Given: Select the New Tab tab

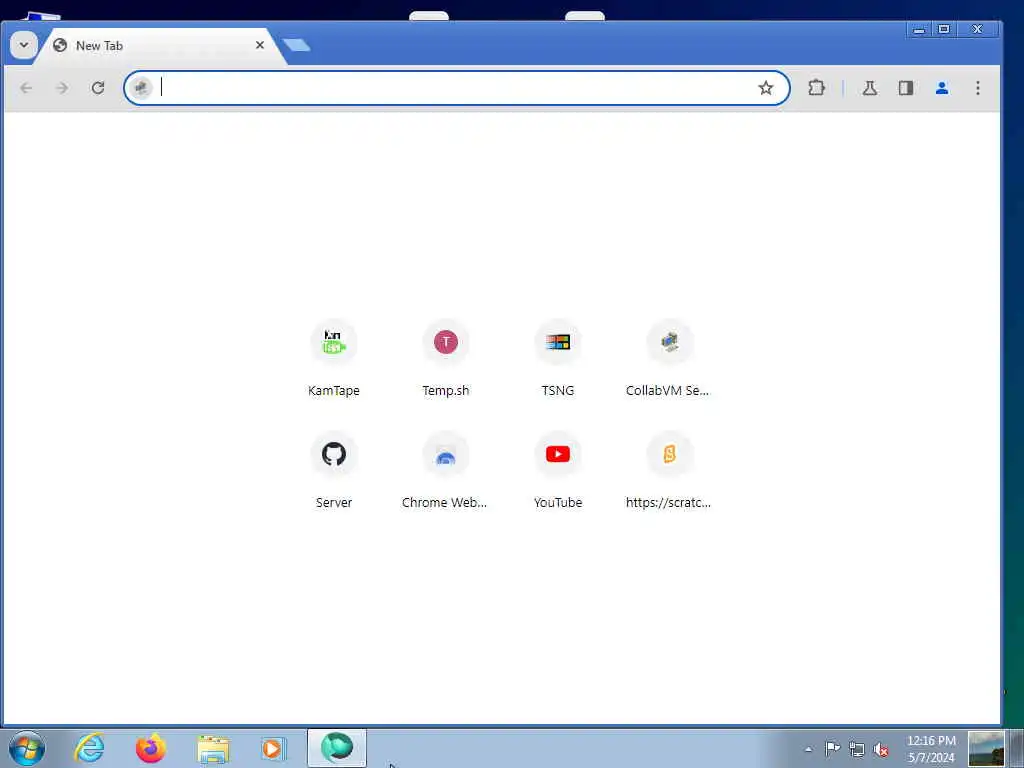Looking at the screenshot, I should coord(160,46).
